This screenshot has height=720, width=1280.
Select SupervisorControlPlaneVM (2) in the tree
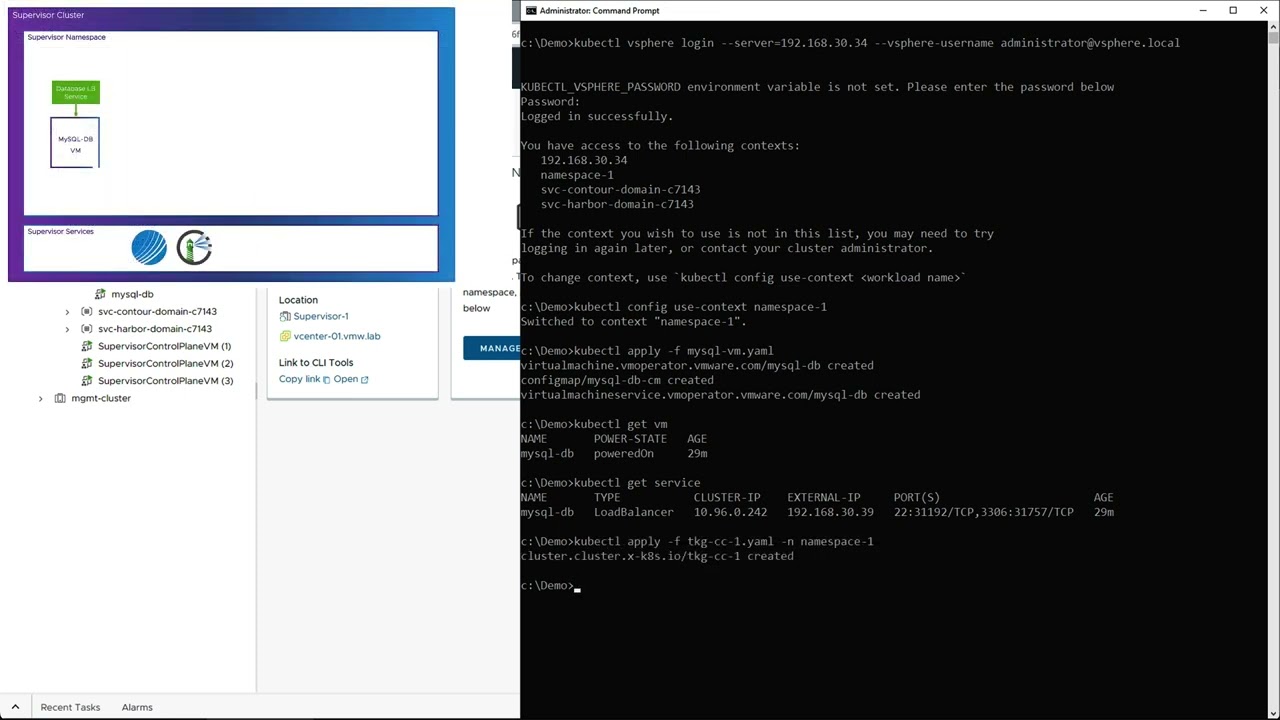coord(165,363)
